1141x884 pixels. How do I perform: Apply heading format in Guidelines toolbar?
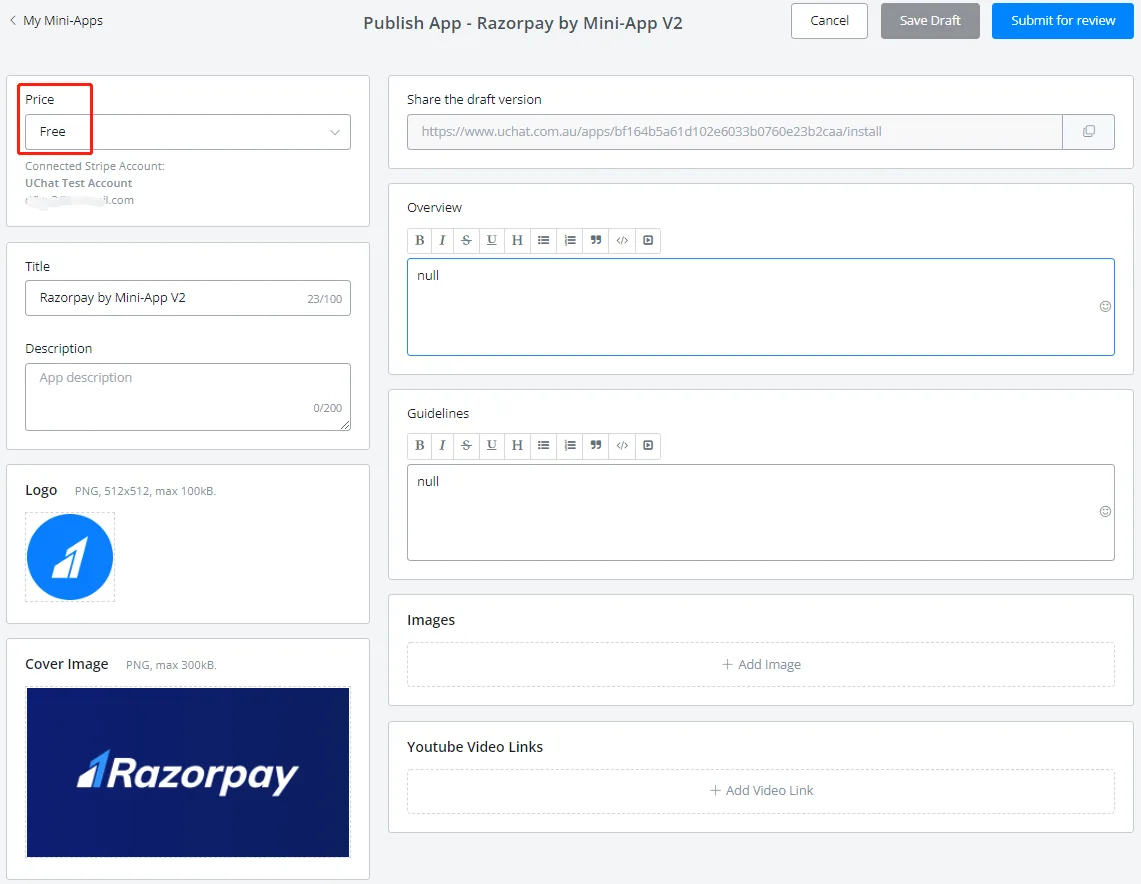pyautogui.click(x=517, y=445)
